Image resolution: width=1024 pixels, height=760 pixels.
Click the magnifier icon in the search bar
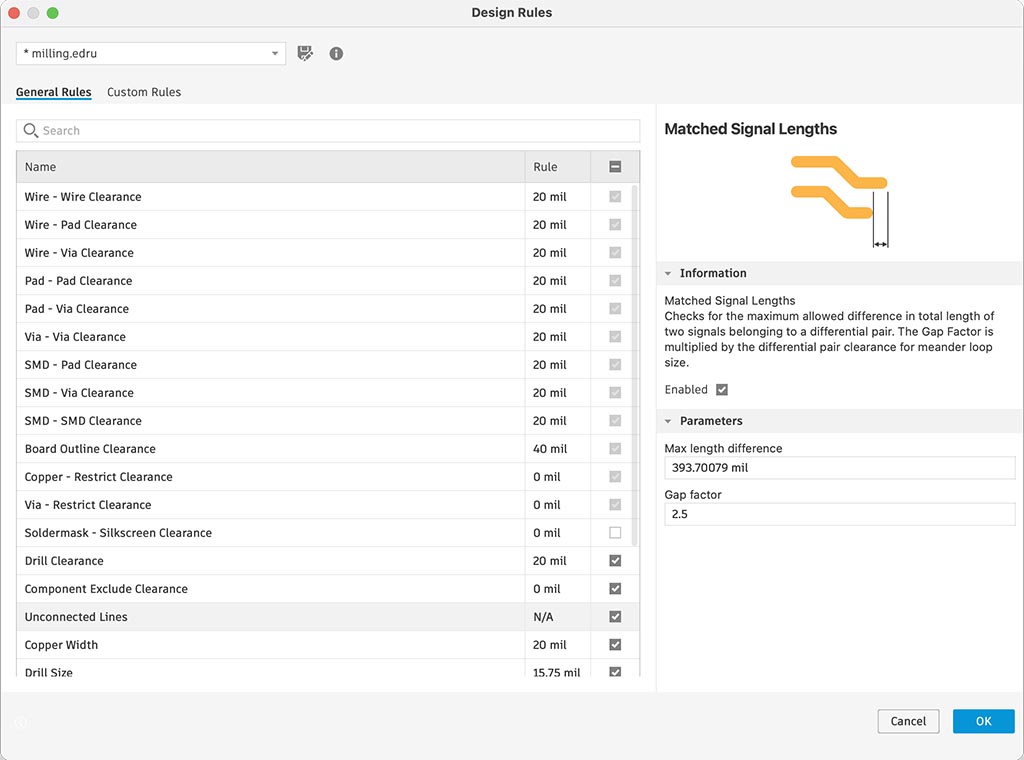click(31, 131)
